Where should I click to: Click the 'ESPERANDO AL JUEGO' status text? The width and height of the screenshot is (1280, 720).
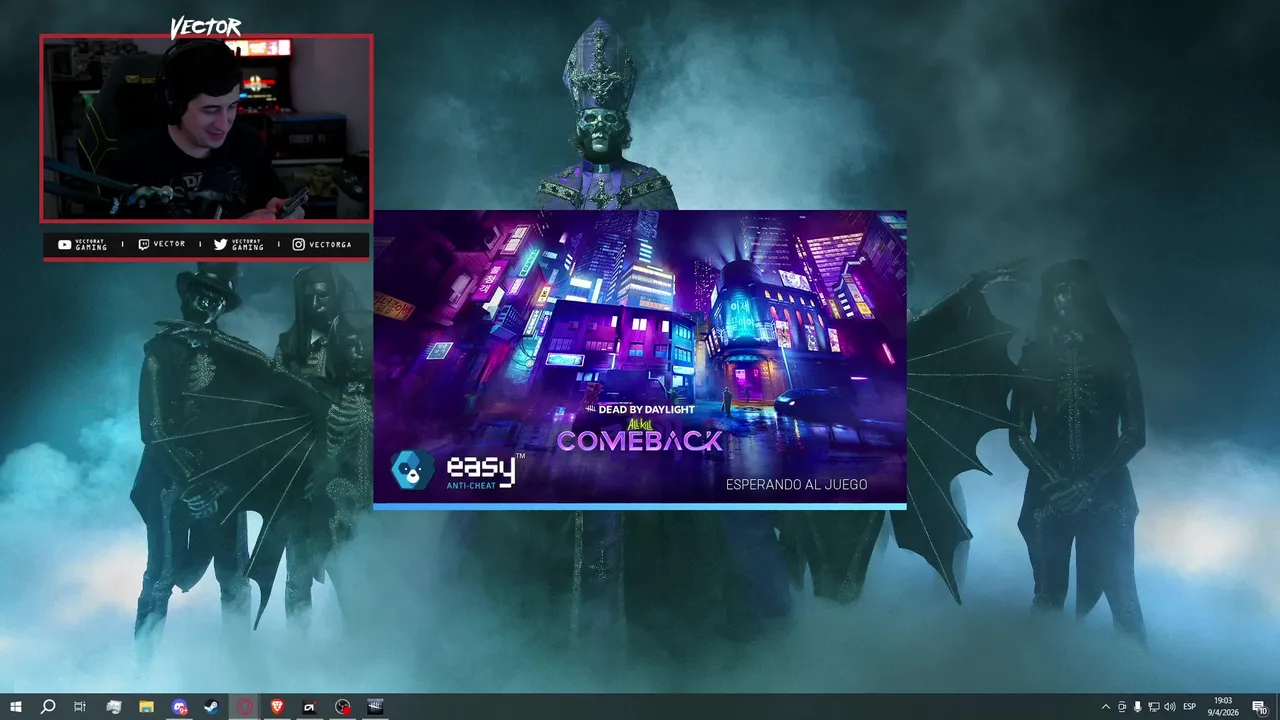click(796, 485)
